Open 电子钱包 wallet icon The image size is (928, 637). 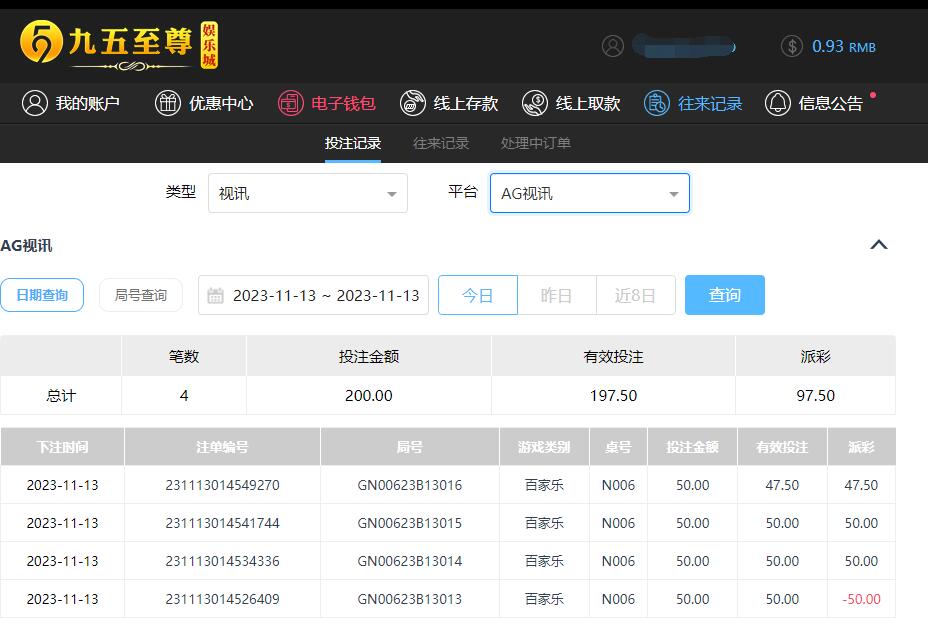tap(291, 103)
